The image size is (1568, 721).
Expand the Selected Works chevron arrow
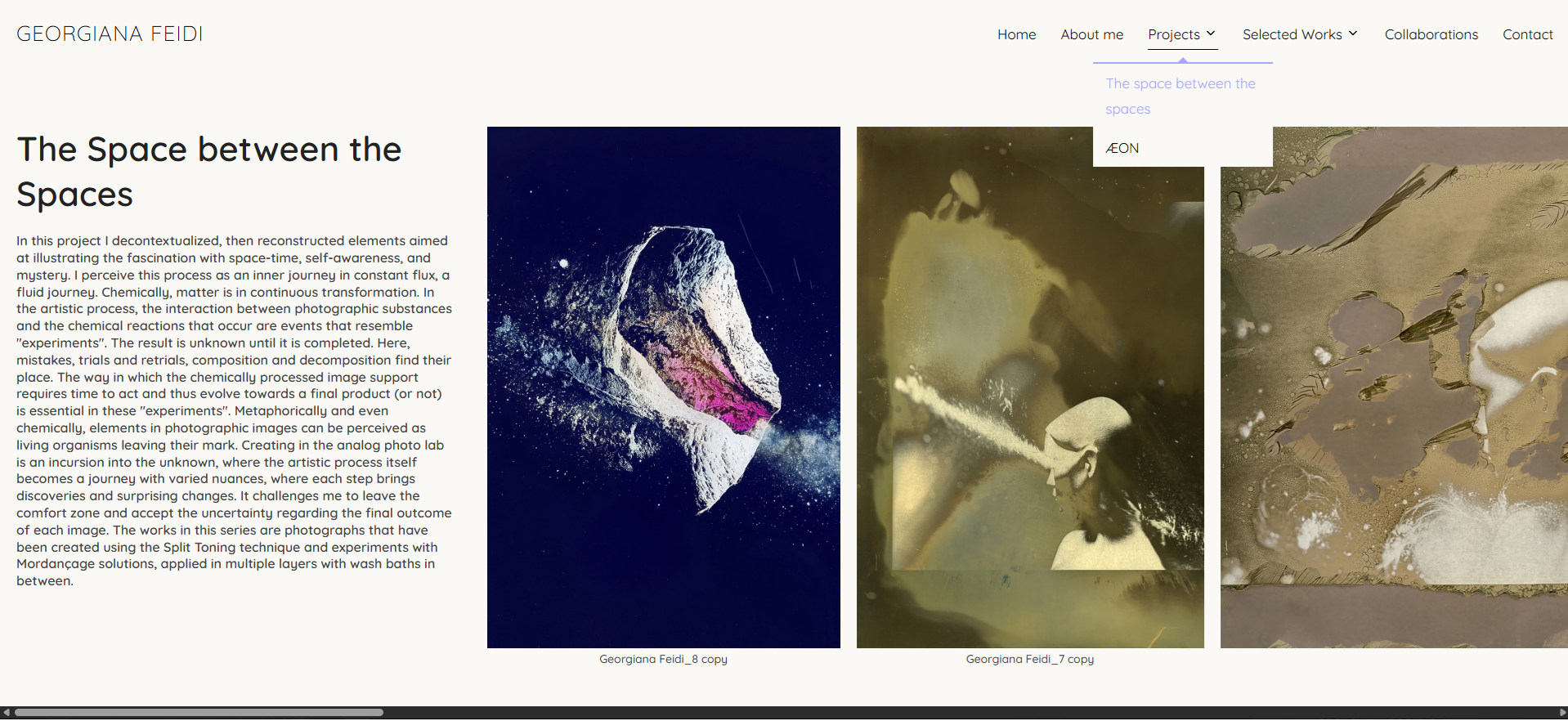[1353, 34]
